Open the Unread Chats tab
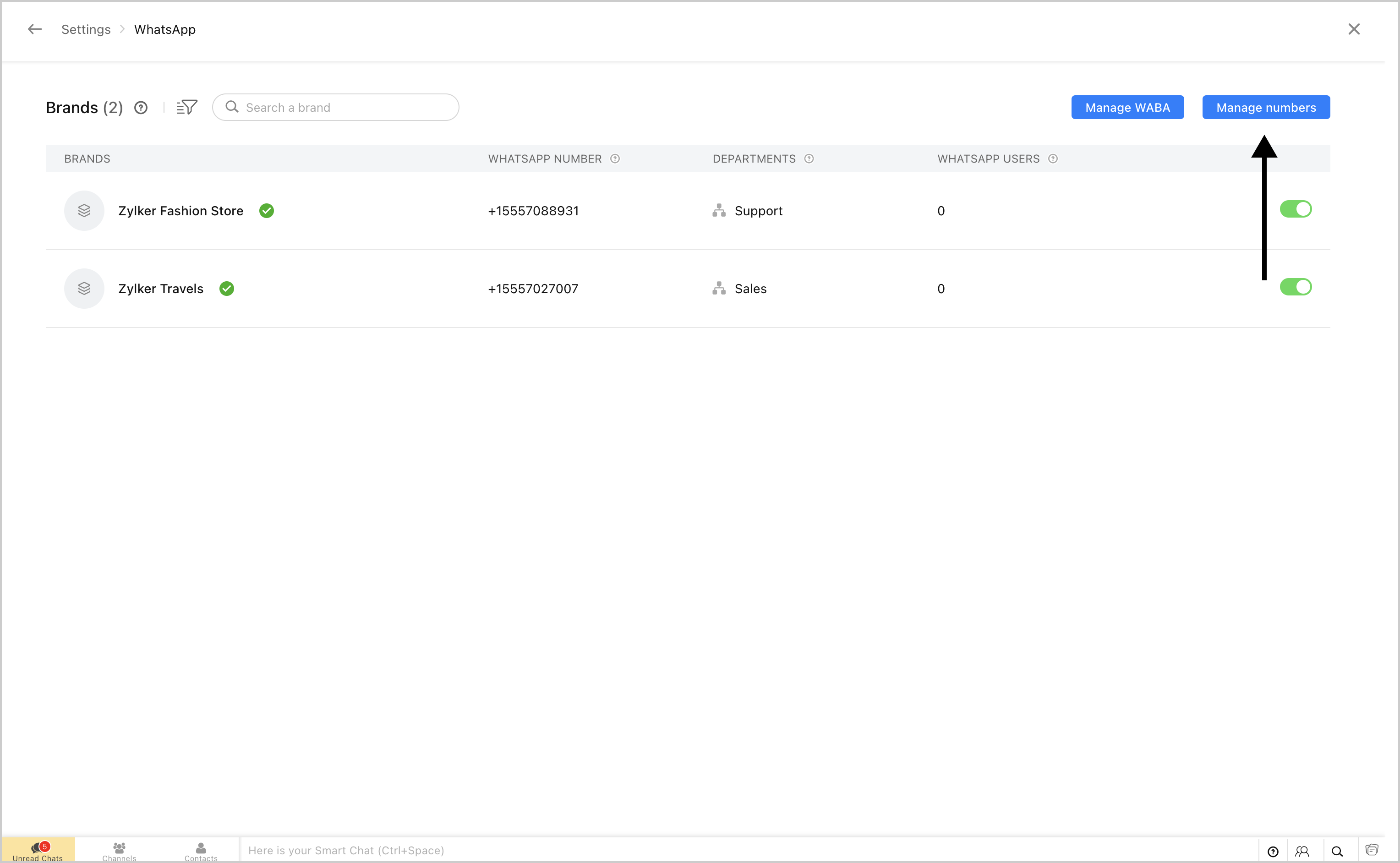The image size is (1400, 863). 38,851
